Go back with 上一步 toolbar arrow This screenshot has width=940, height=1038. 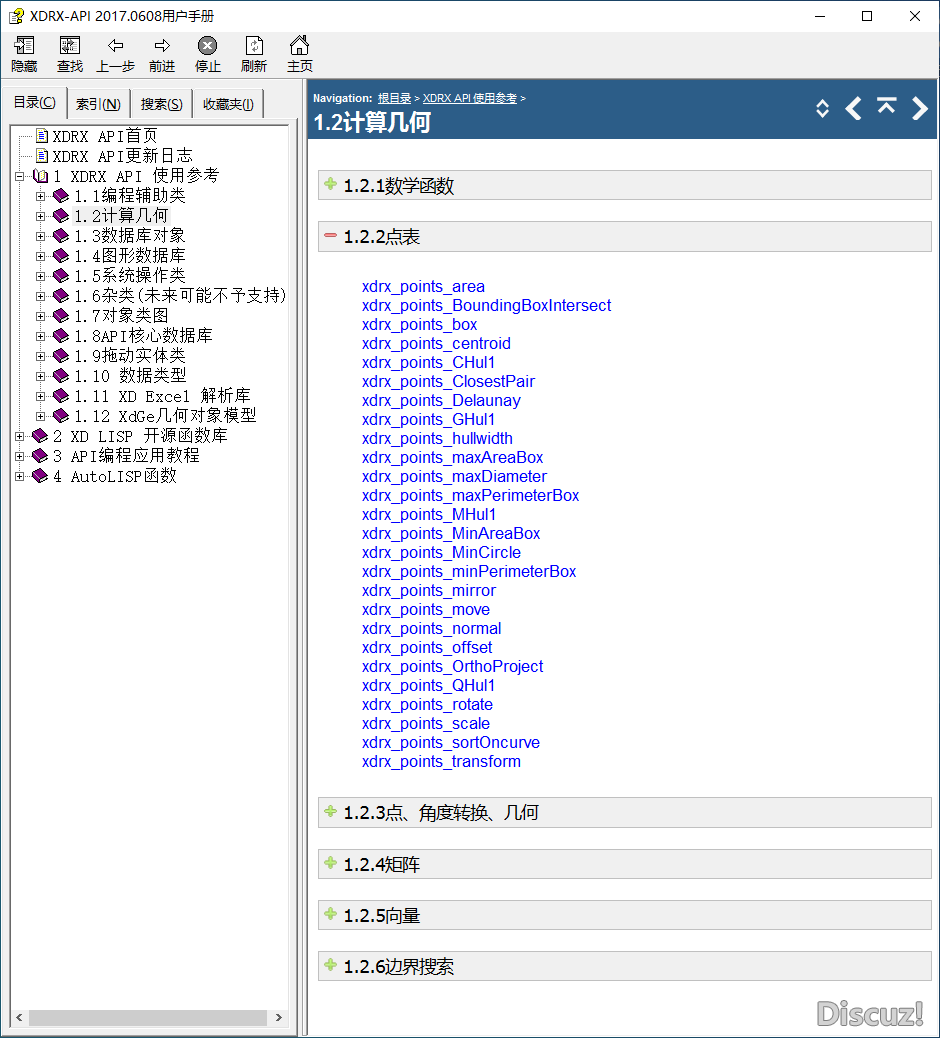pyautogui.click(x=115, y=54)
